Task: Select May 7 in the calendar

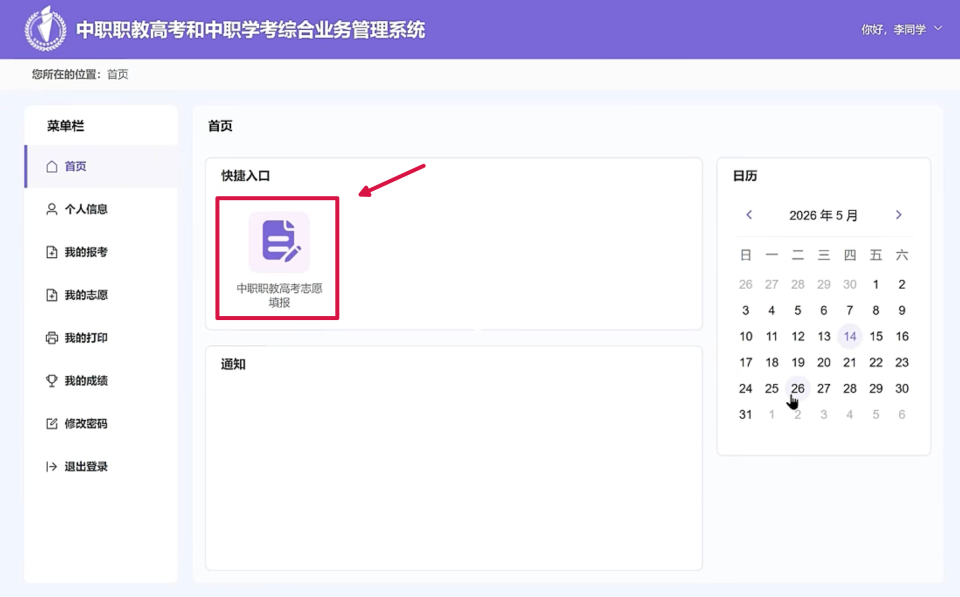Action: [850, 310]
